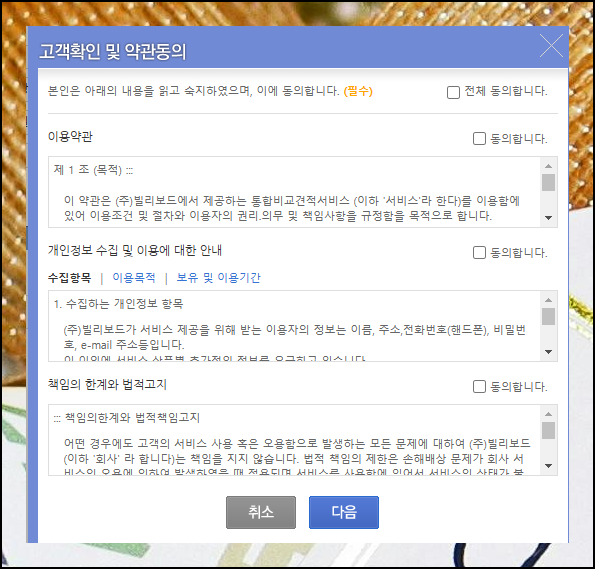Click scrollbar thumb in 개인정보 text box

point(548,317)
